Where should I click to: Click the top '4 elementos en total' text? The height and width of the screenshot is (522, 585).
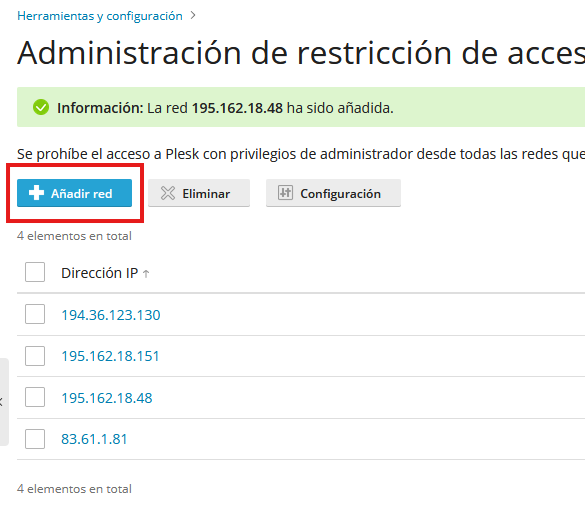74,236
